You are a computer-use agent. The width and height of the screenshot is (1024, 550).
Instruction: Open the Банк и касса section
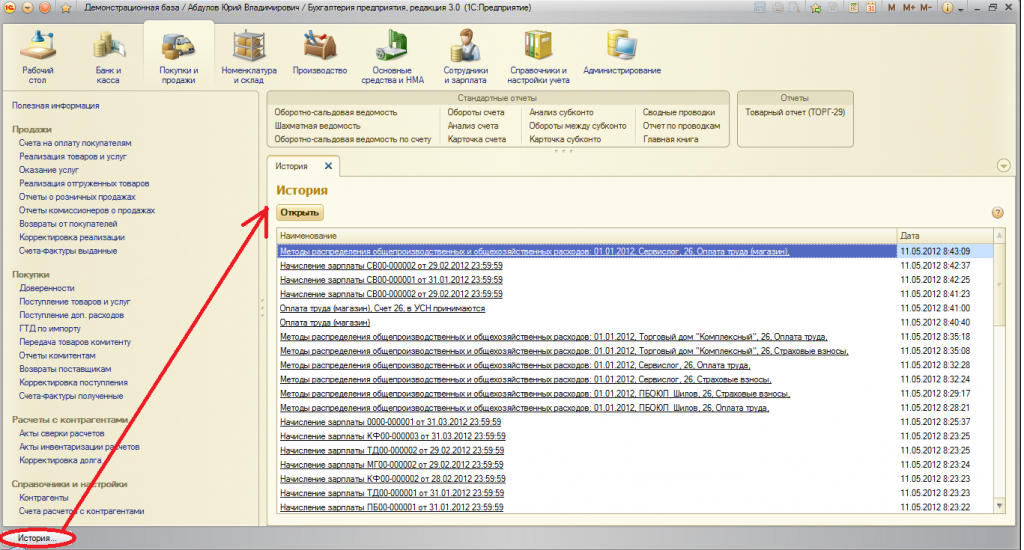(108, 57)
